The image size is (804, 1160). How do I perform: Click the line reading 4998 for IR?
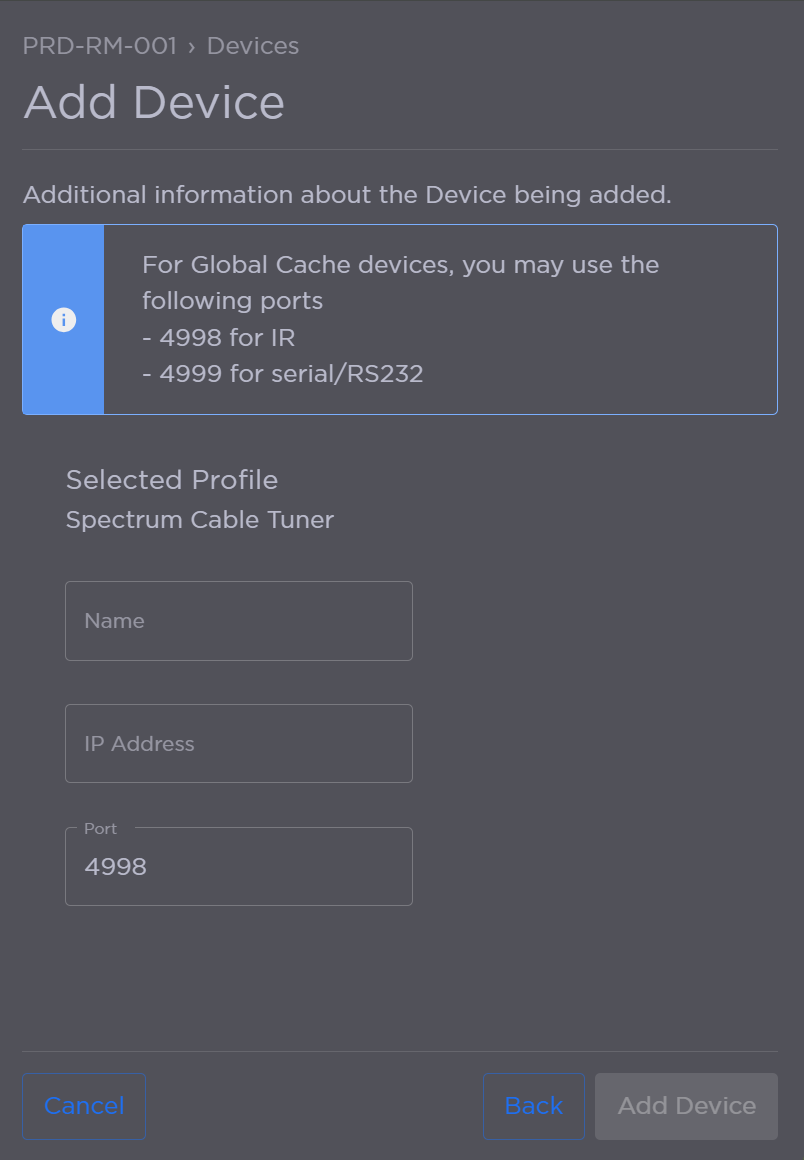click(218, 337)
